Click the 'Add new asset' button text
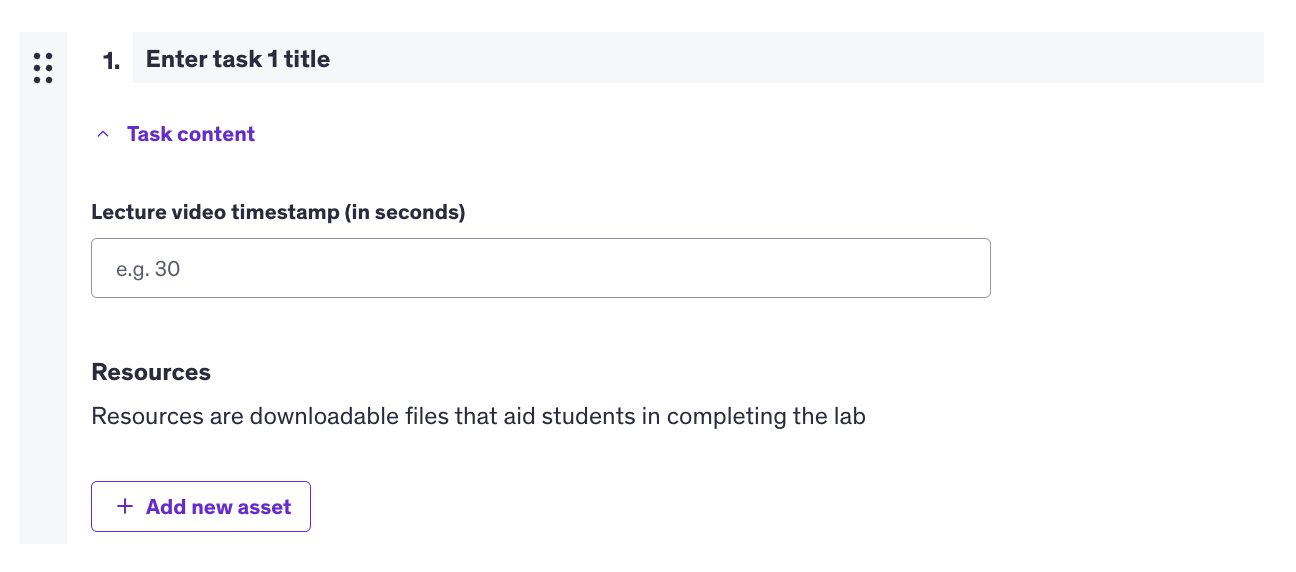 point(218,507)
